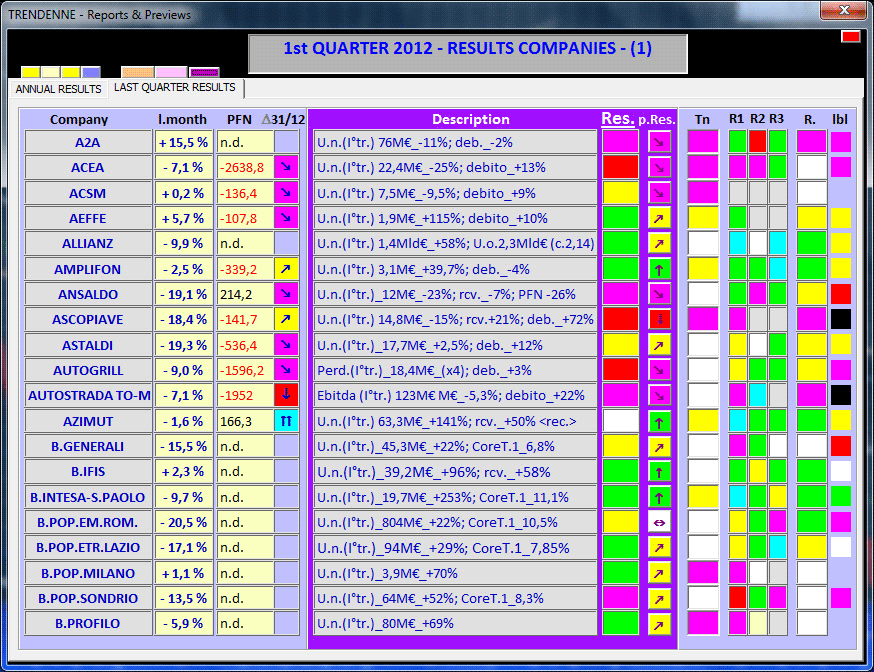Screen dimensions: 874x672
Task: Click the l.month column header
Action: coord(182,119)
